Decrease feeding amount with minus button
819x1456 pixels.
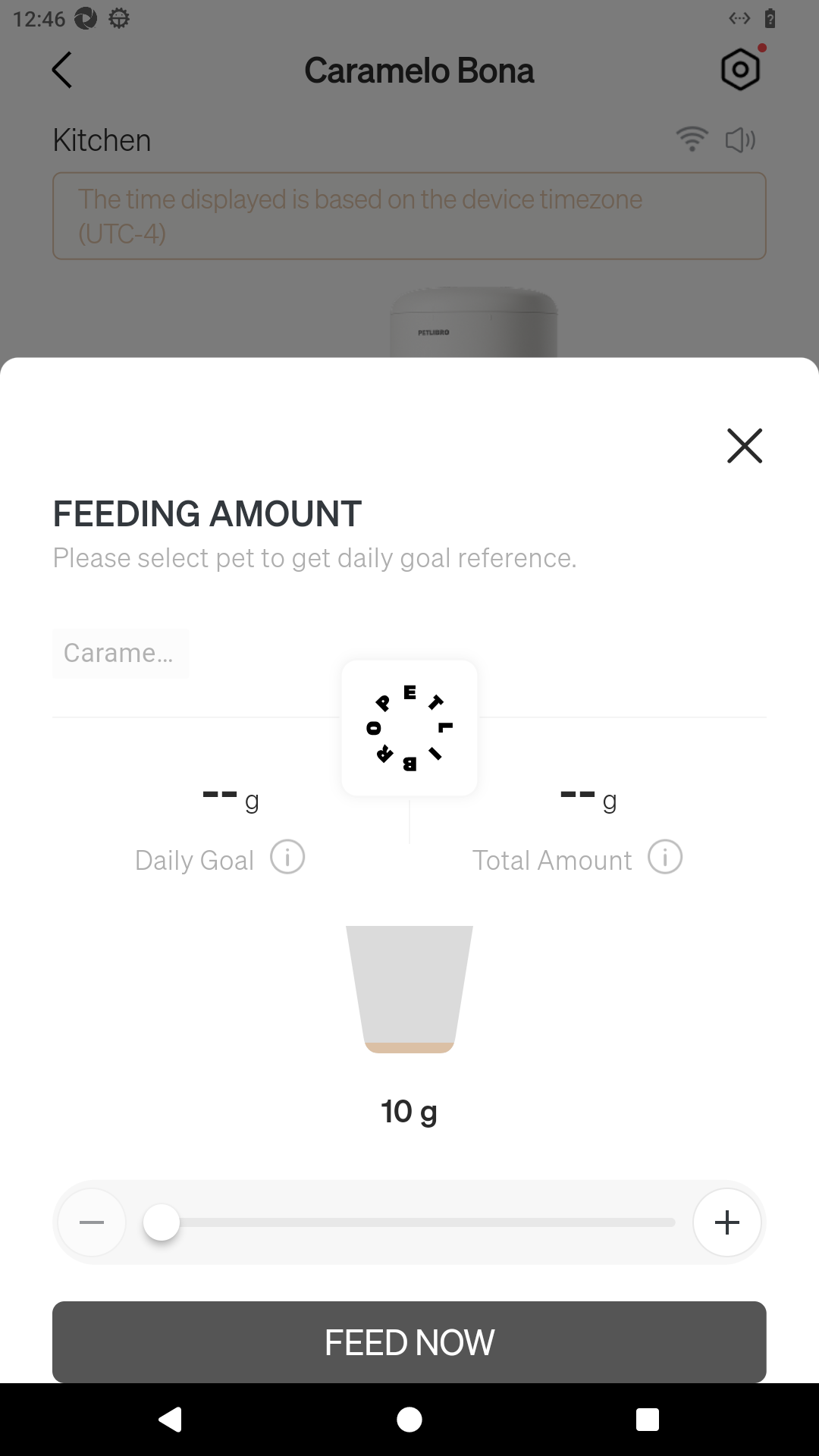(x=92, y=1222)
